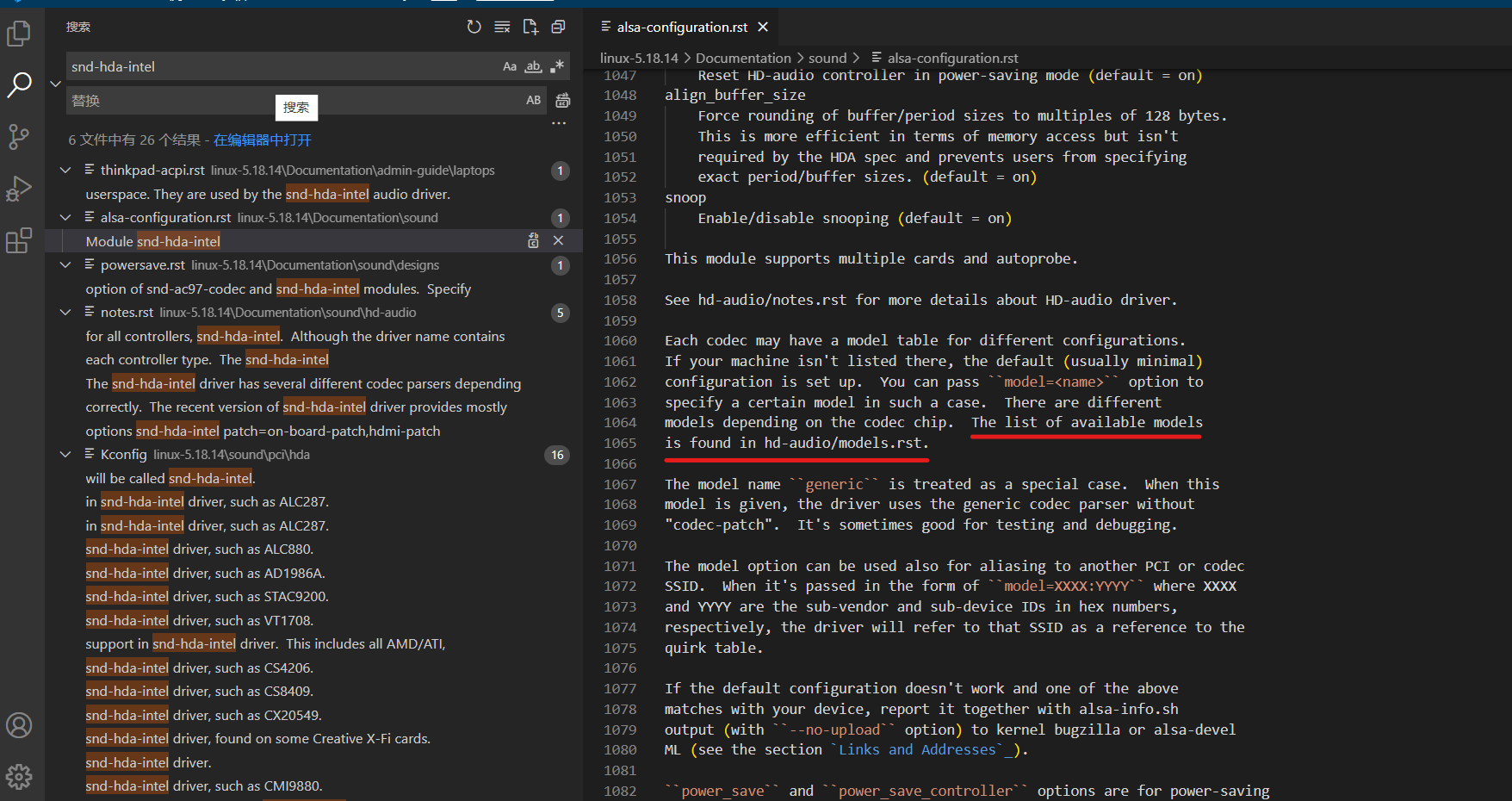
Task: Toggle Match Case in search box
Action: [510, 66]
